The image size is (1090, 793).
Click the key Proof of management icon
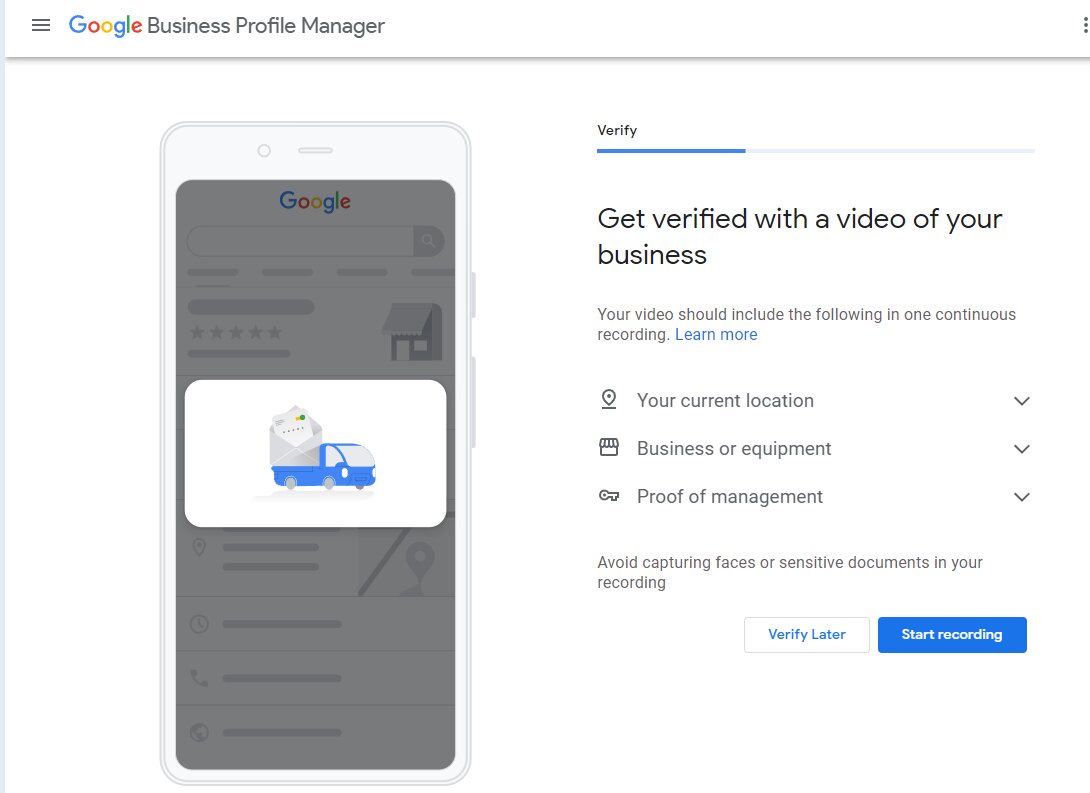tap(609, 496)
